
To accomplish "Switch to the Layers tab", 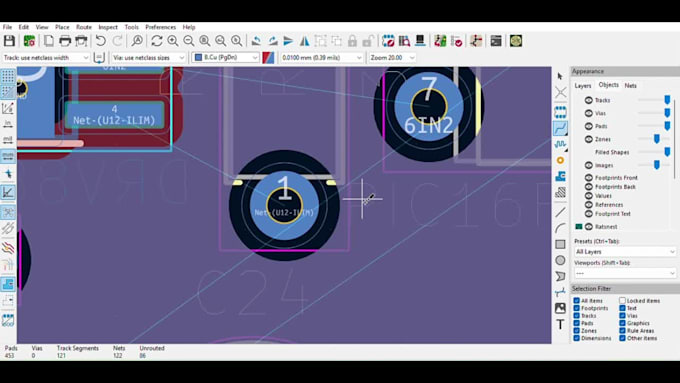I will tap(583, 86).
